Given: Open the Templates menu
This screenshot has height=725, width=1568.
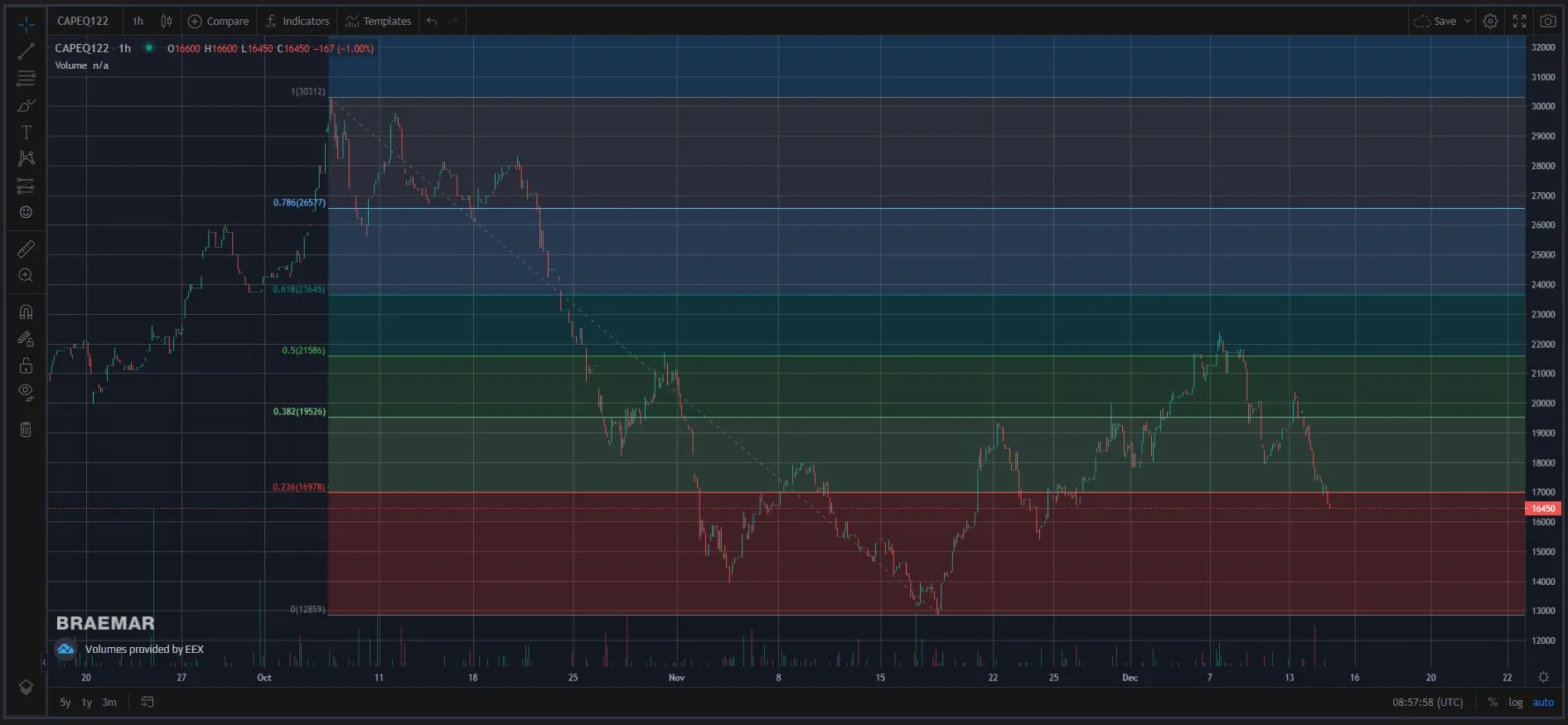Looking at the screenshot, I should point(379,21).
